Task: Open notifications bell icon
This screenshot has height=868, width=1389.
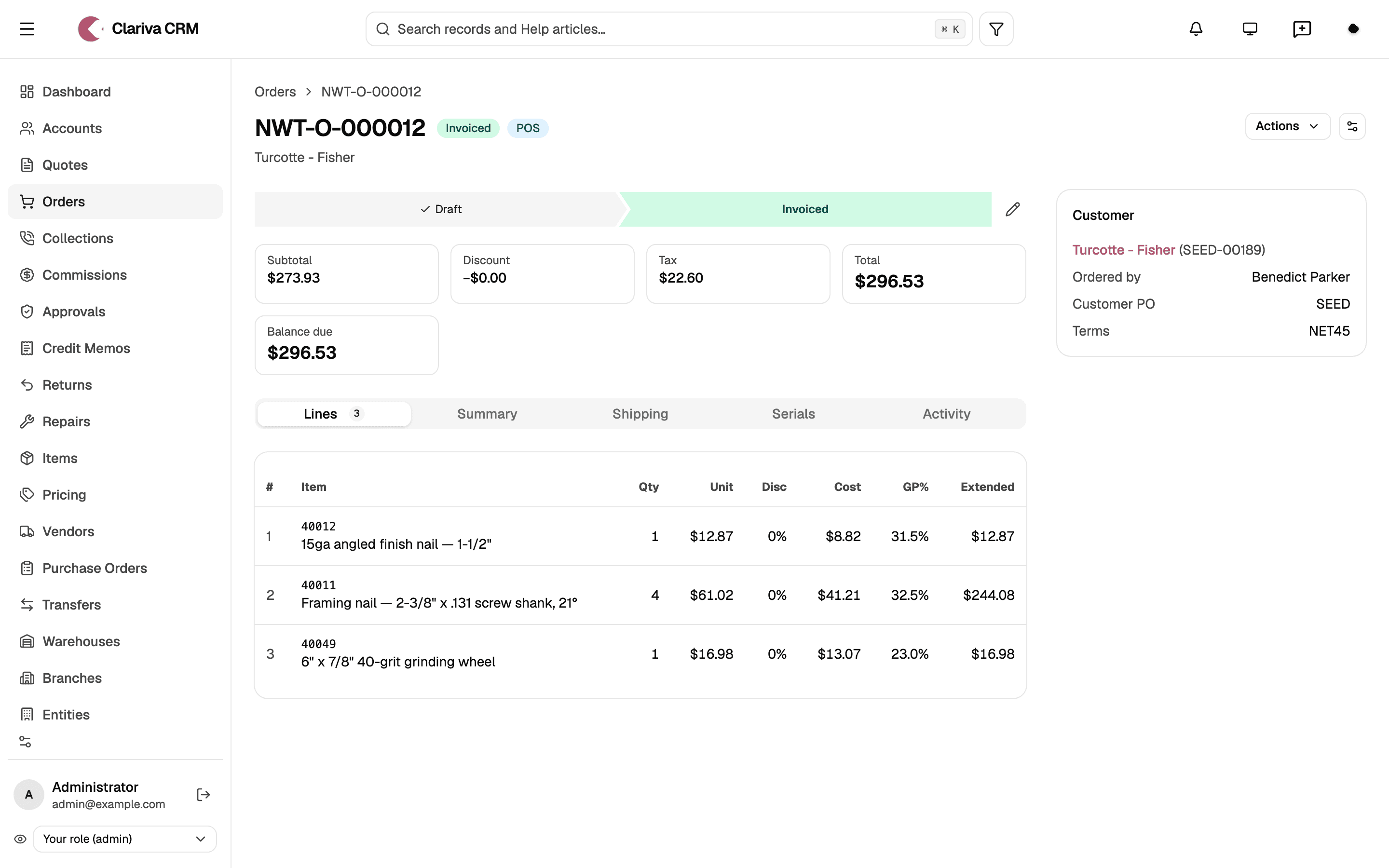Action: [x=1196, y=29]
